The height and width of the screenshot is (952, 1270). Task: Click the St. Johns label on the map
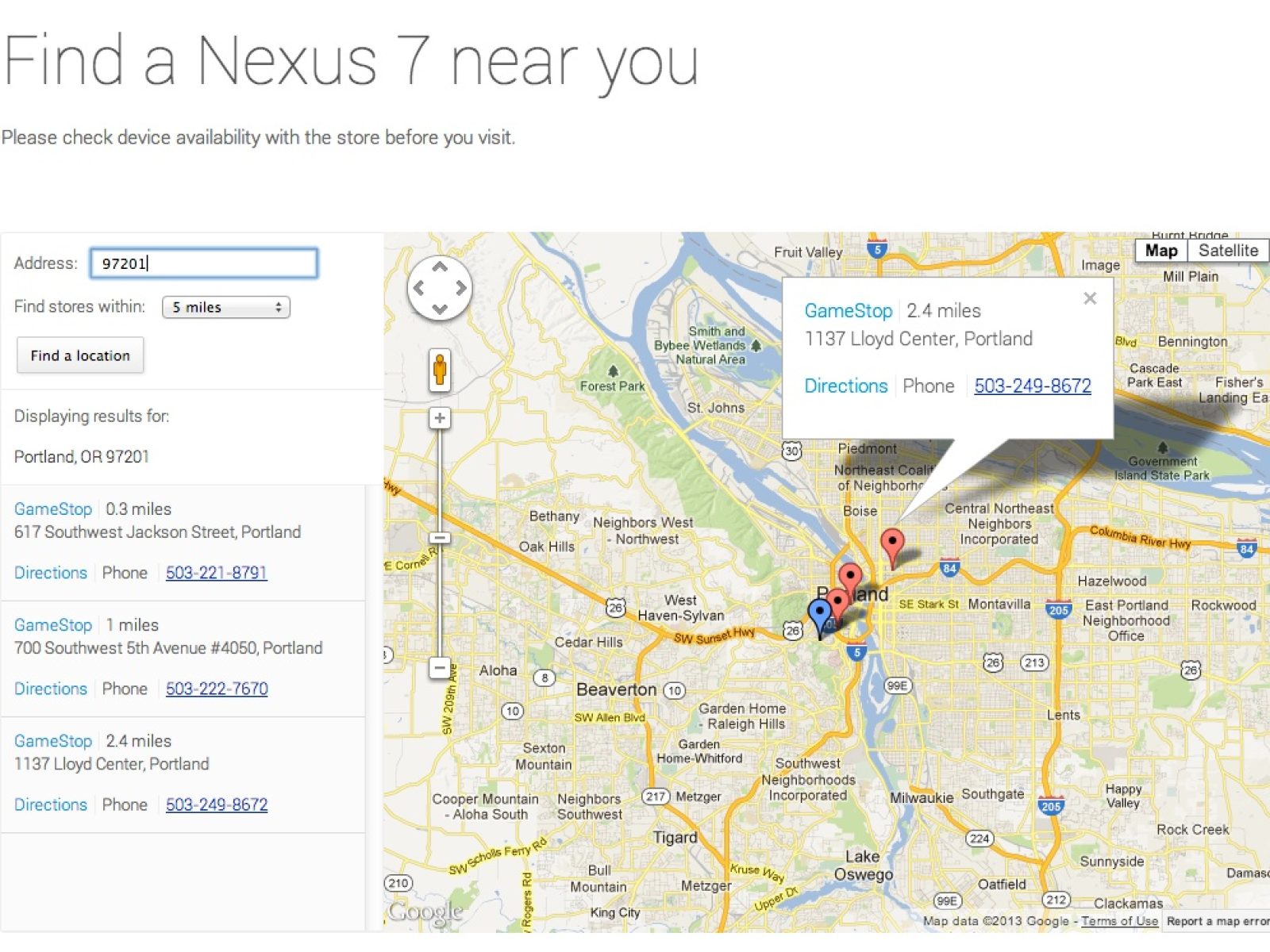click(716, 408)
